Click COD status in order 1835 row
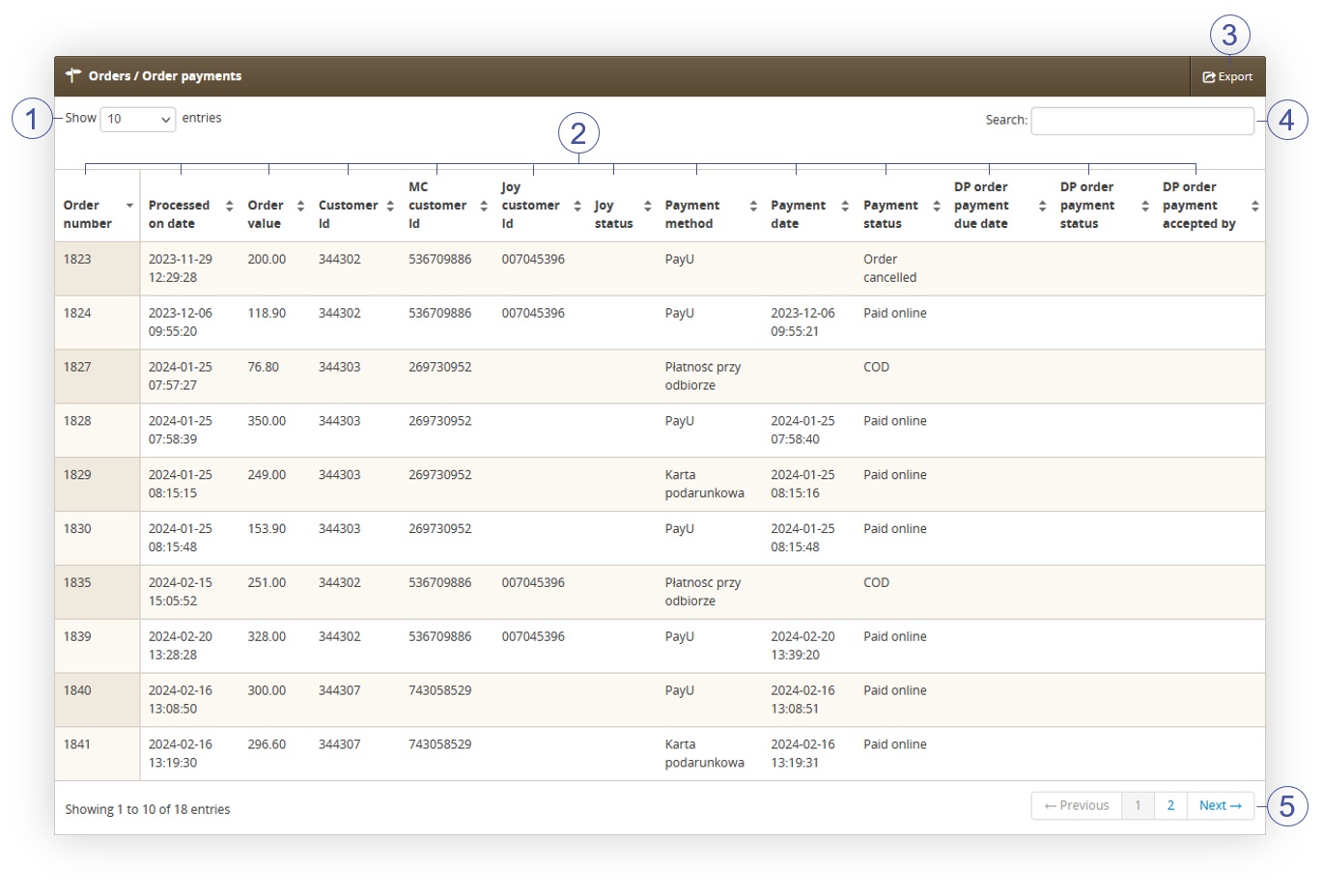This screenshot has height=896, width=1322. pos(876,583)
